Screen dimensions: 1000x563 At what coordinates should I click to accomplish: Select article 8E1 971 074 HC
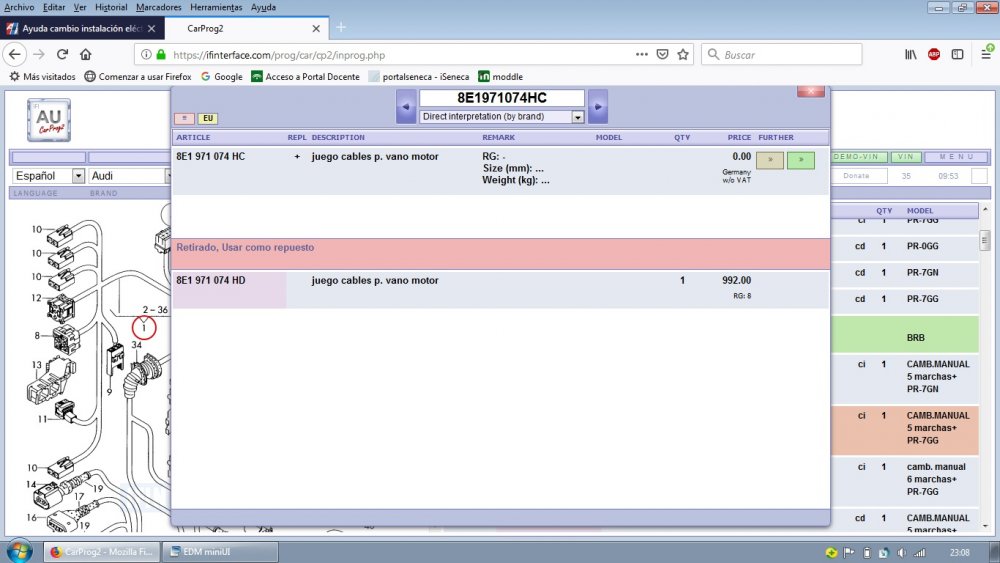[x=210, y=157]
